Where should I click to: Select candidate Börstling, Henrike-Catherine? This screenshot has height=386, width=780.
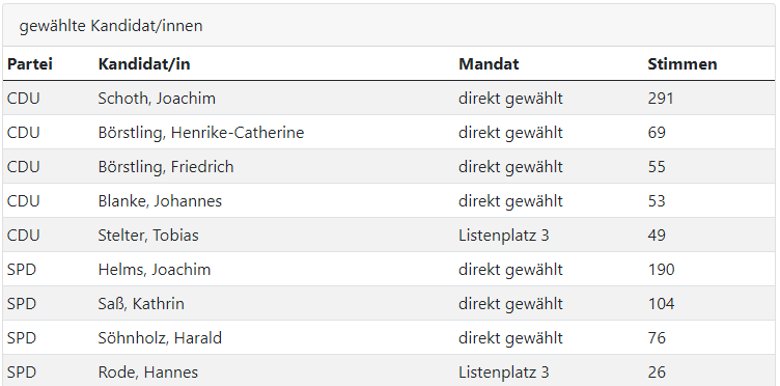[201, 133]
